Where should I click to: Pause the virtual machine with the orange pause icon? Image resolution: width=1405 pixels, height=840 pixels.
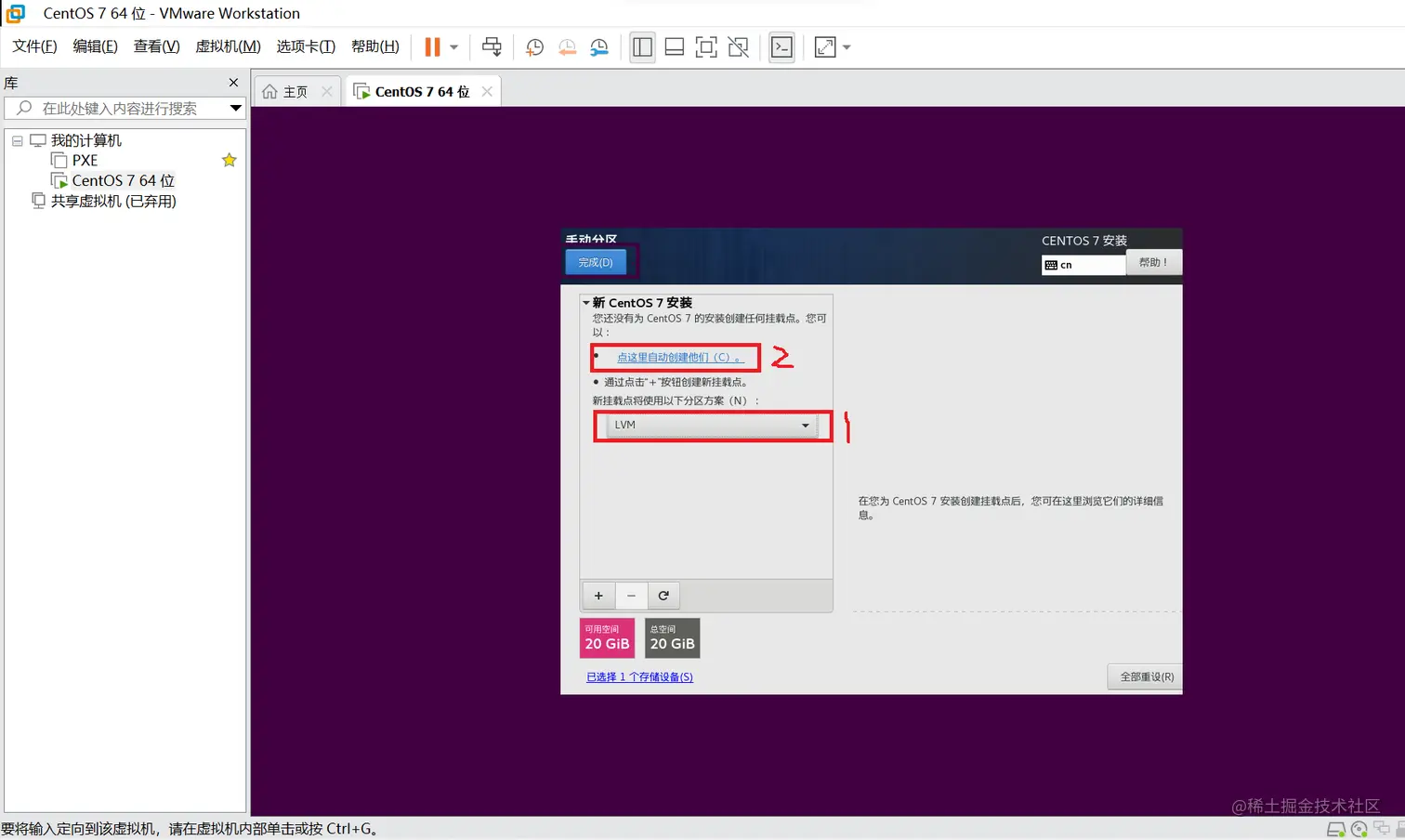click(432, 46)
